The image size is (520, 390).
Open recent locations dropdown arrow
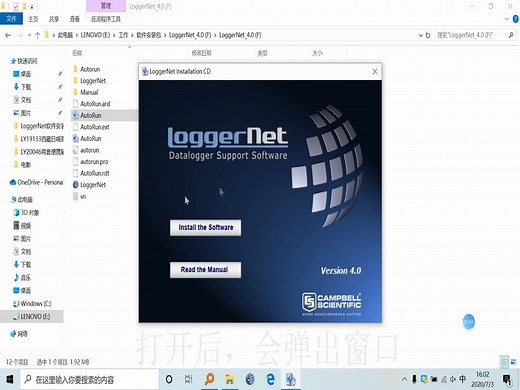pos(29,35)
